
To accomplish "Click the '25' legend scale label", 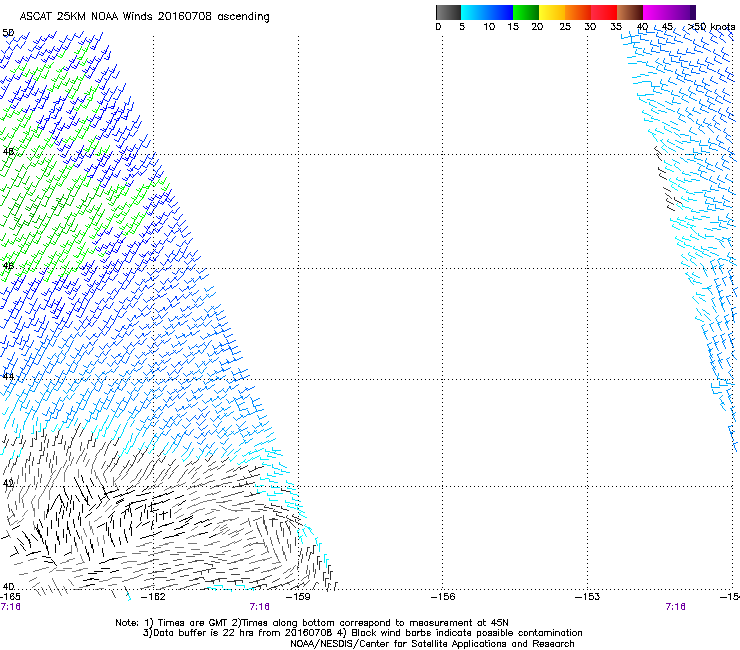I will coord(565,27).
